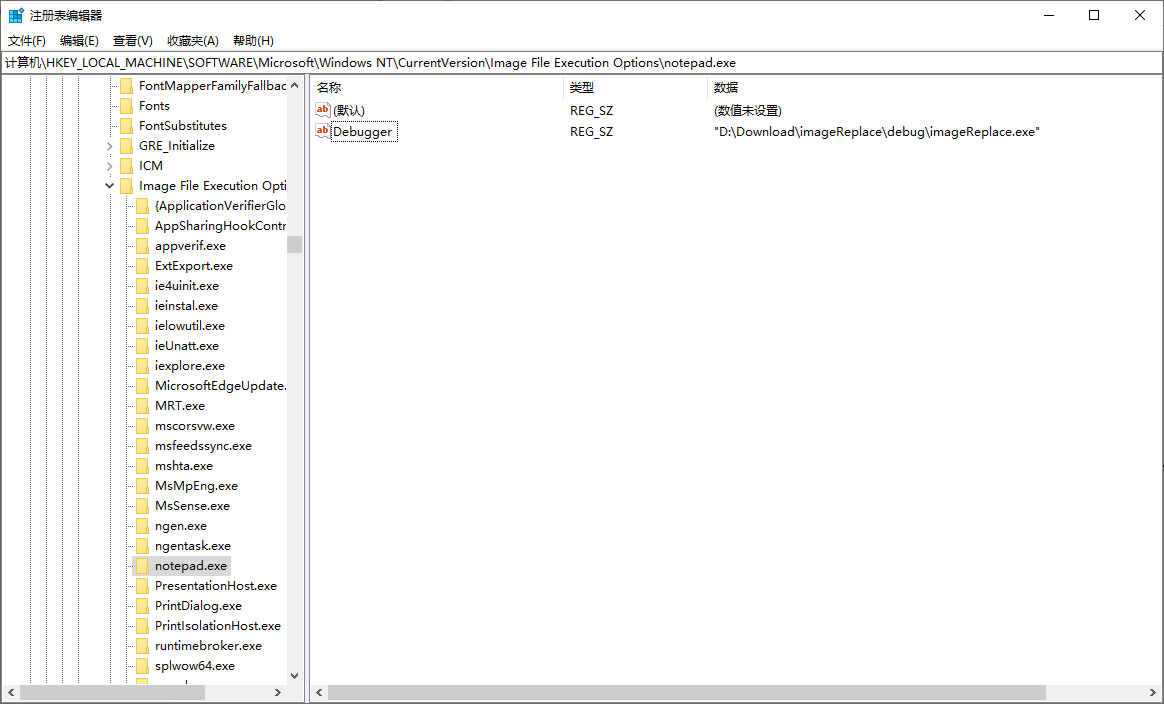Open the notepad.exe registry key folder
Viewport: 1164px width, 704px height.
(x=190, y=565)
